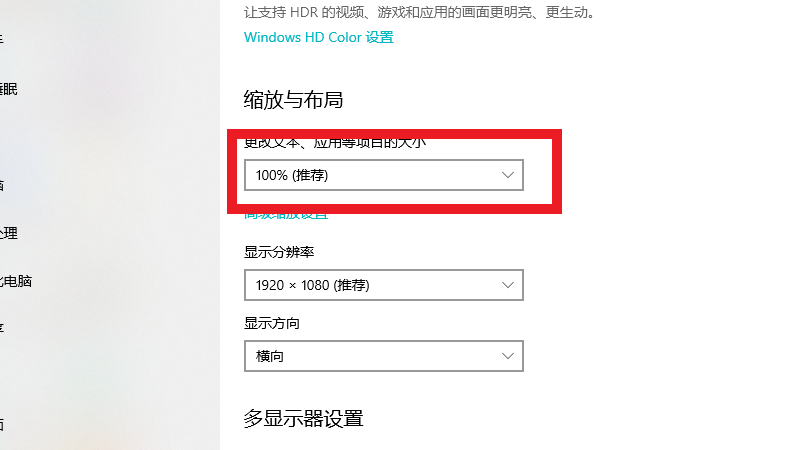Open the 100% (推荐) scaling dropdown
Viewport: 800px width, 450px height.
[383, 175]
